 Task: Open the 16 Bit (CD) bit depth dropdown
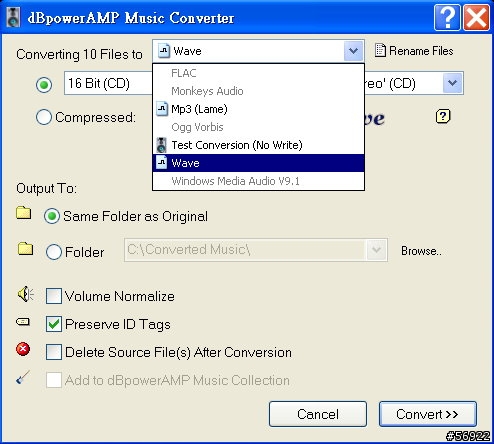(x=108, y=83)
